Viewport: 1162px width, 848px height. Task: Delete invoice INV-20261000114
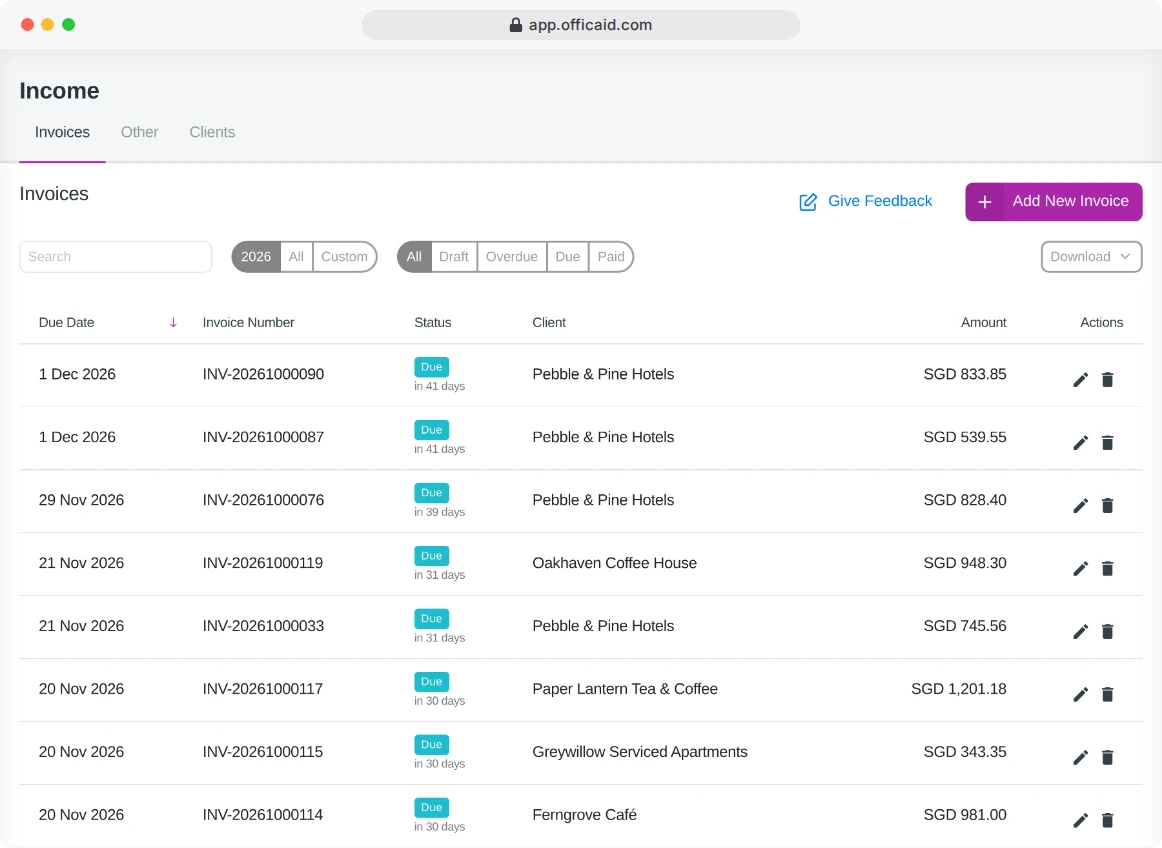[1107, 821]
